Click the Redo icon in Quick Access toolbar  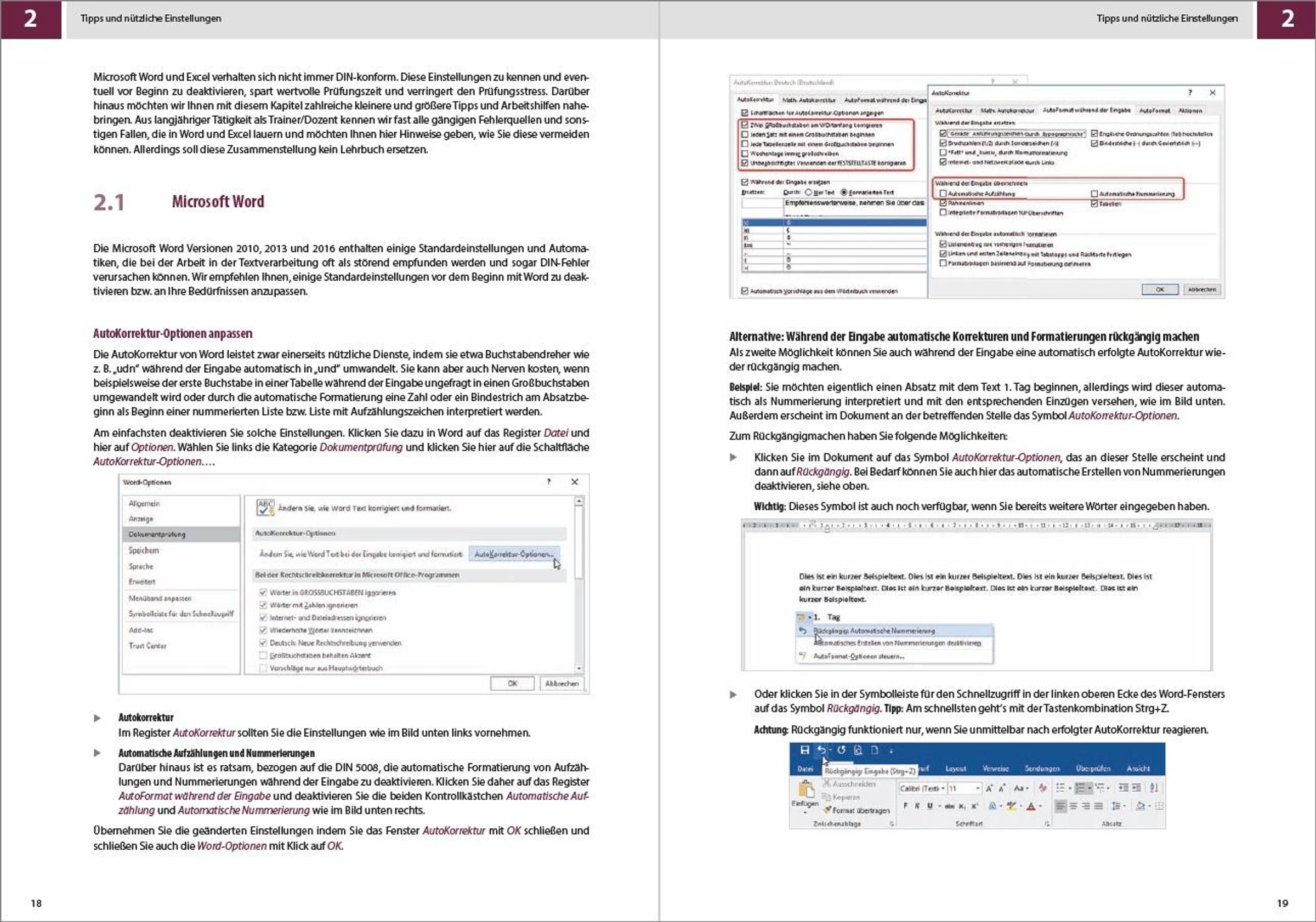point(841,750)
